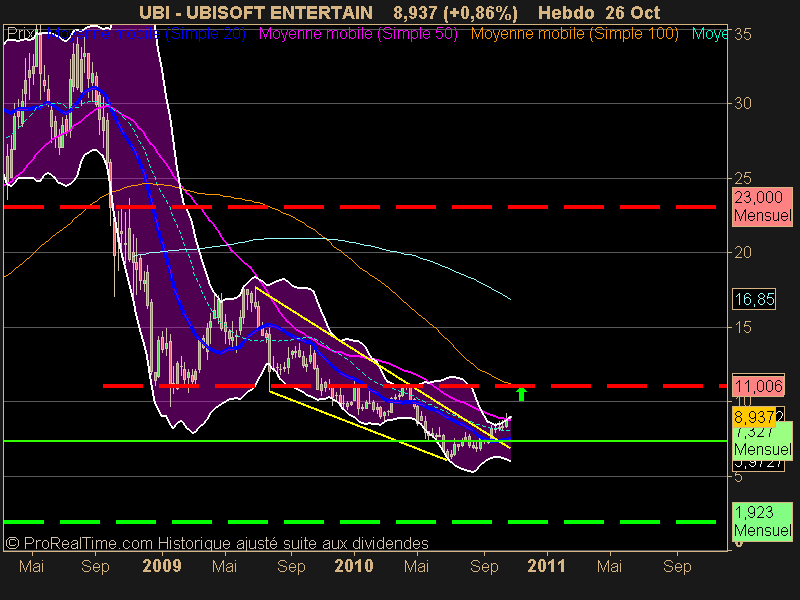Click the "26 Oct" date in the header
Image resolution: width=800 pixels, height=600 pixels.
pyautogui.click(x=633, y=13)
